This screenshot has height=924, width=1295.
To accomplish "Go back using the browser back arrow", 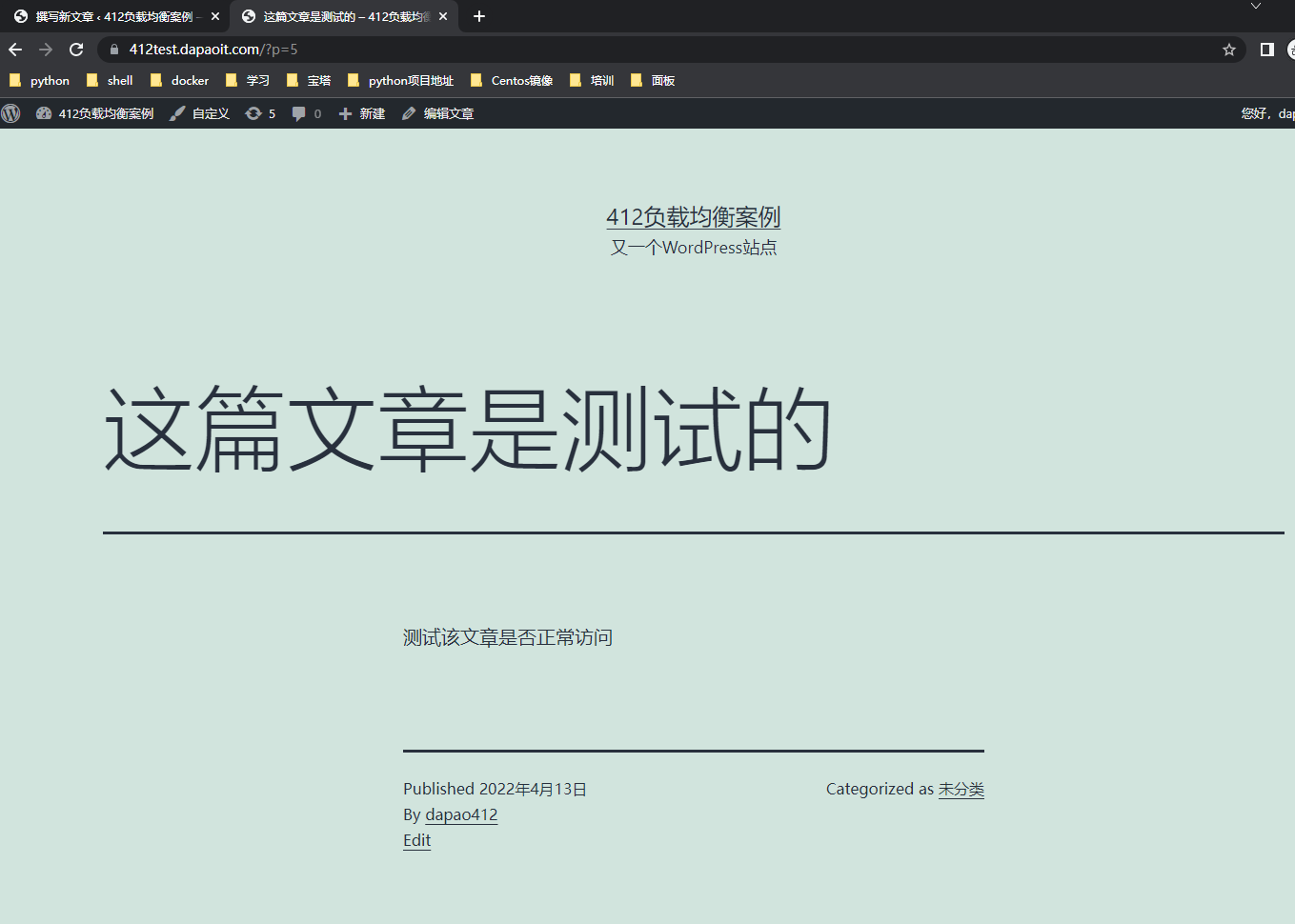I will pos(15,50).
